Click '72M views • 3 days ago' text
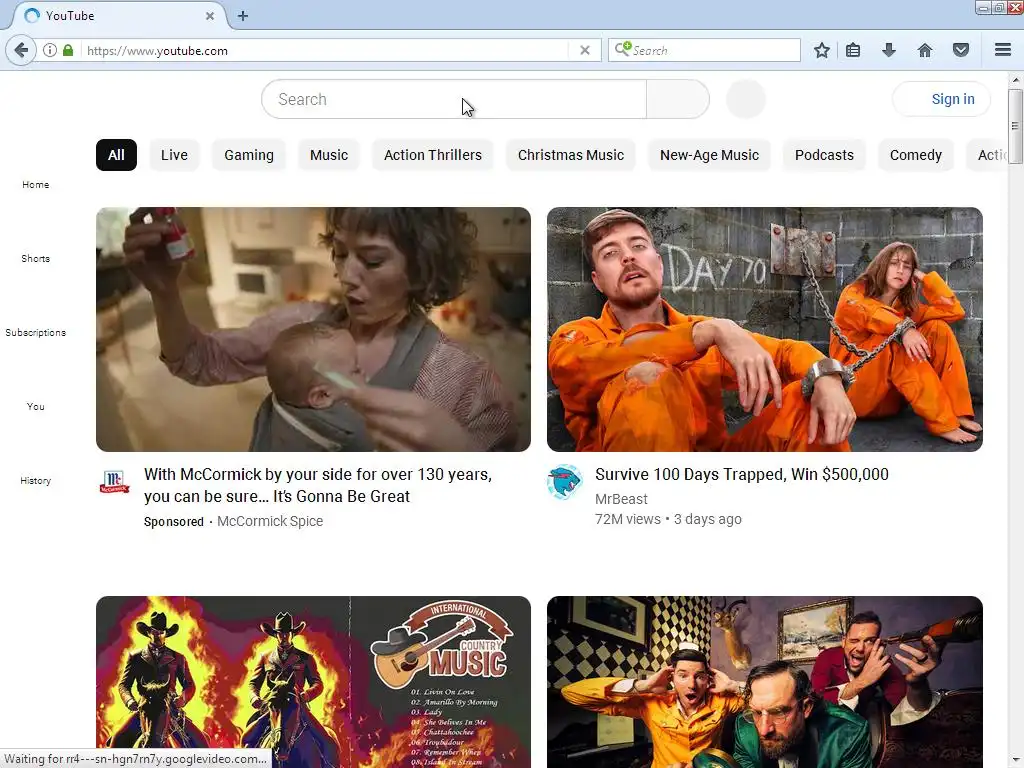The image size is (1024, 768). pyautogui.click(x=668, y=519)
